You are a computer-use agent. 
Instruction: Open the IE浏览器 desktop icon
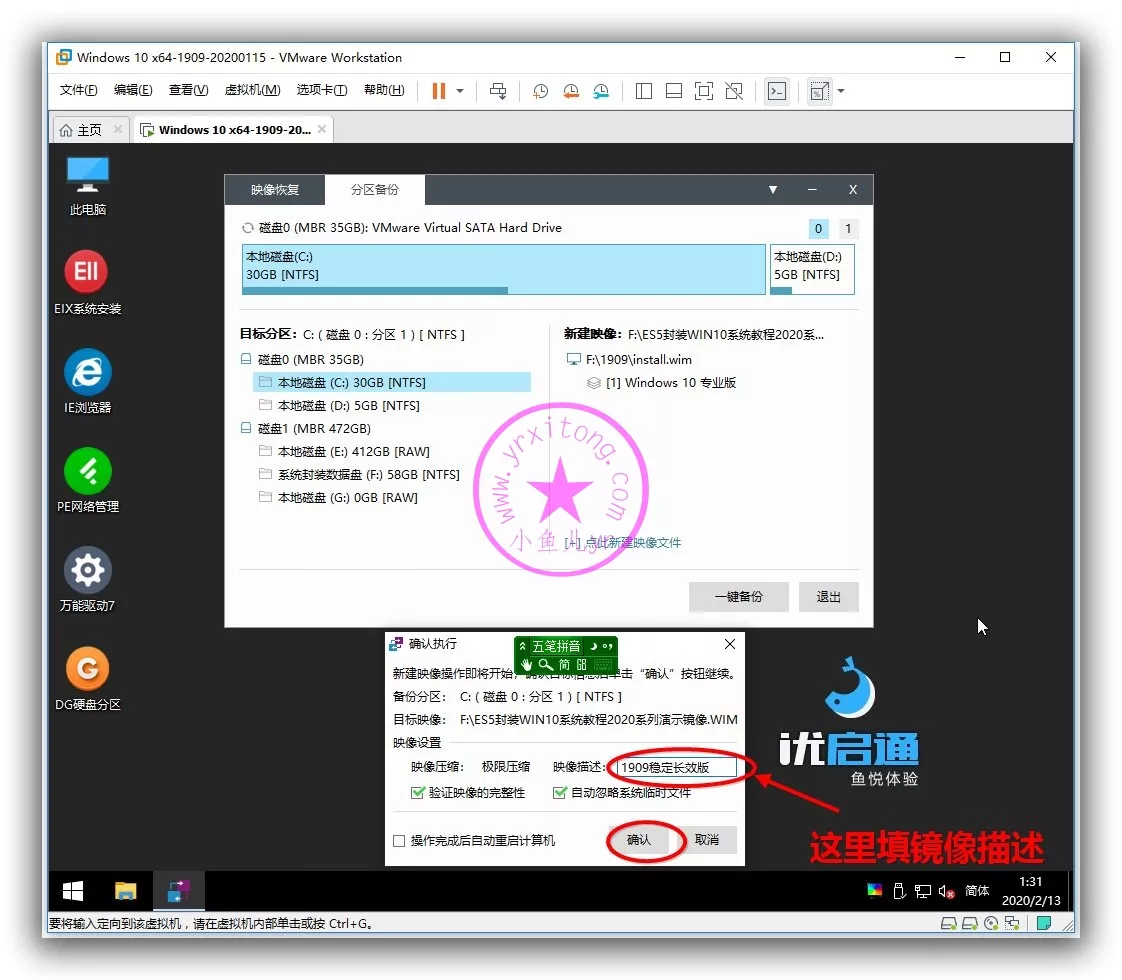pos(87,372)
